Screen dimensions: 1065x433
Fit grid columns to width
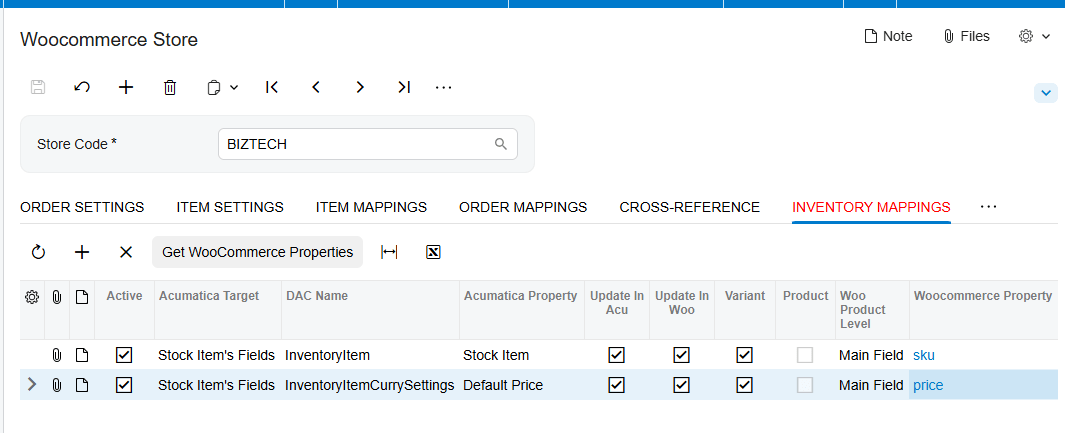tap(389, 252)
